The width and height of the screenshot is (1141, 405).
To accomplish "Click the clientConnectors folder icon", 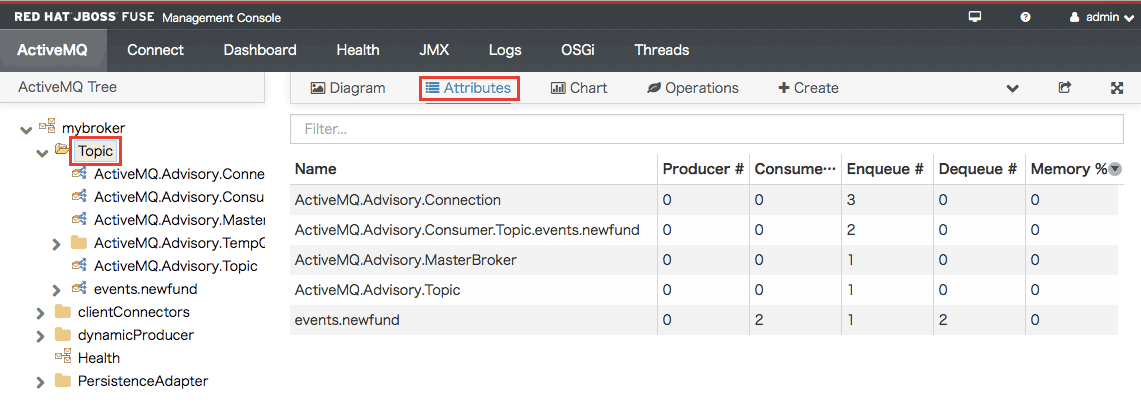I will tap(63, 311).
